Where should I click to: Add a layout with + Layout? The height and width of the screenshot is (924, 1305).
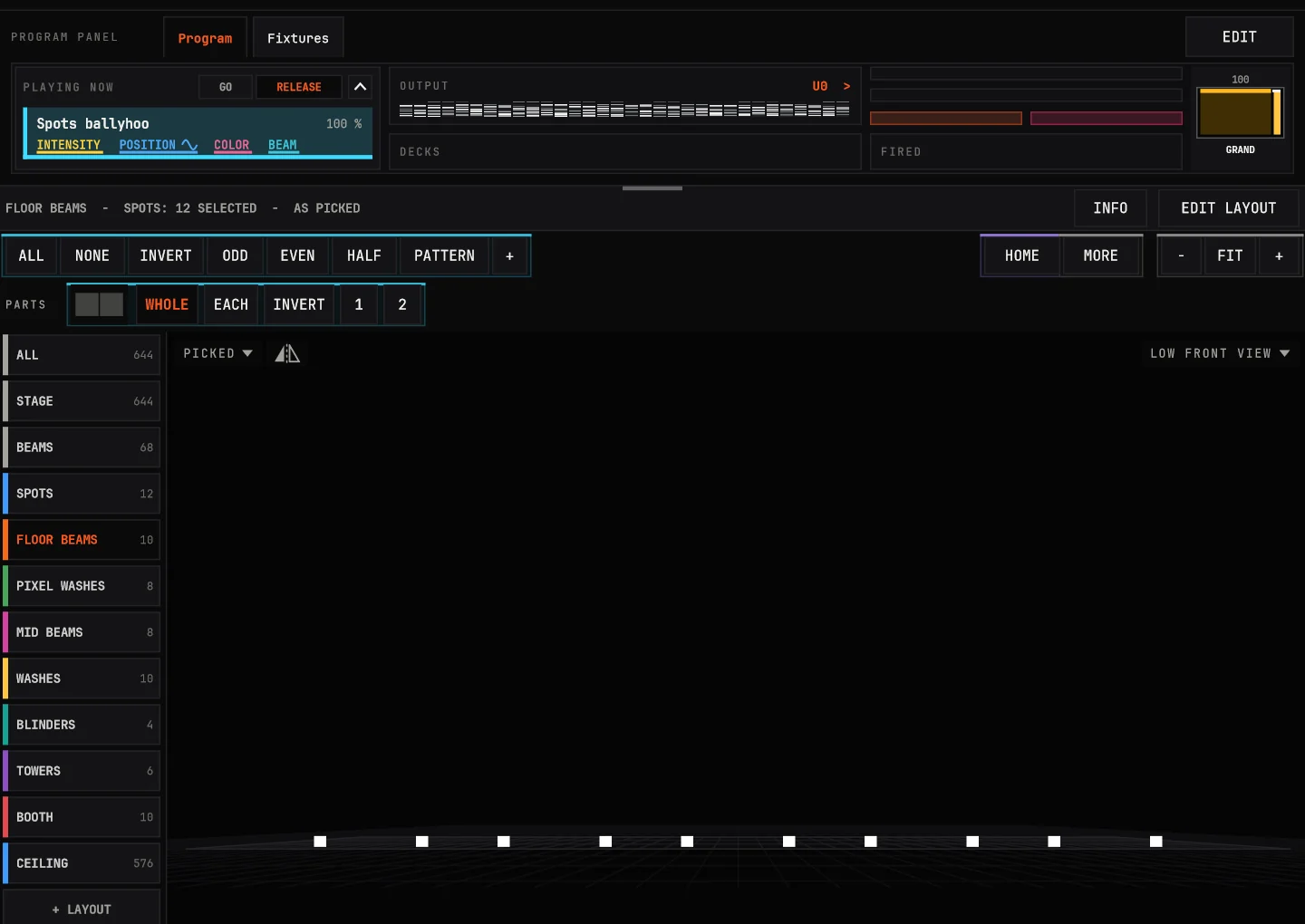click(82, 908)
